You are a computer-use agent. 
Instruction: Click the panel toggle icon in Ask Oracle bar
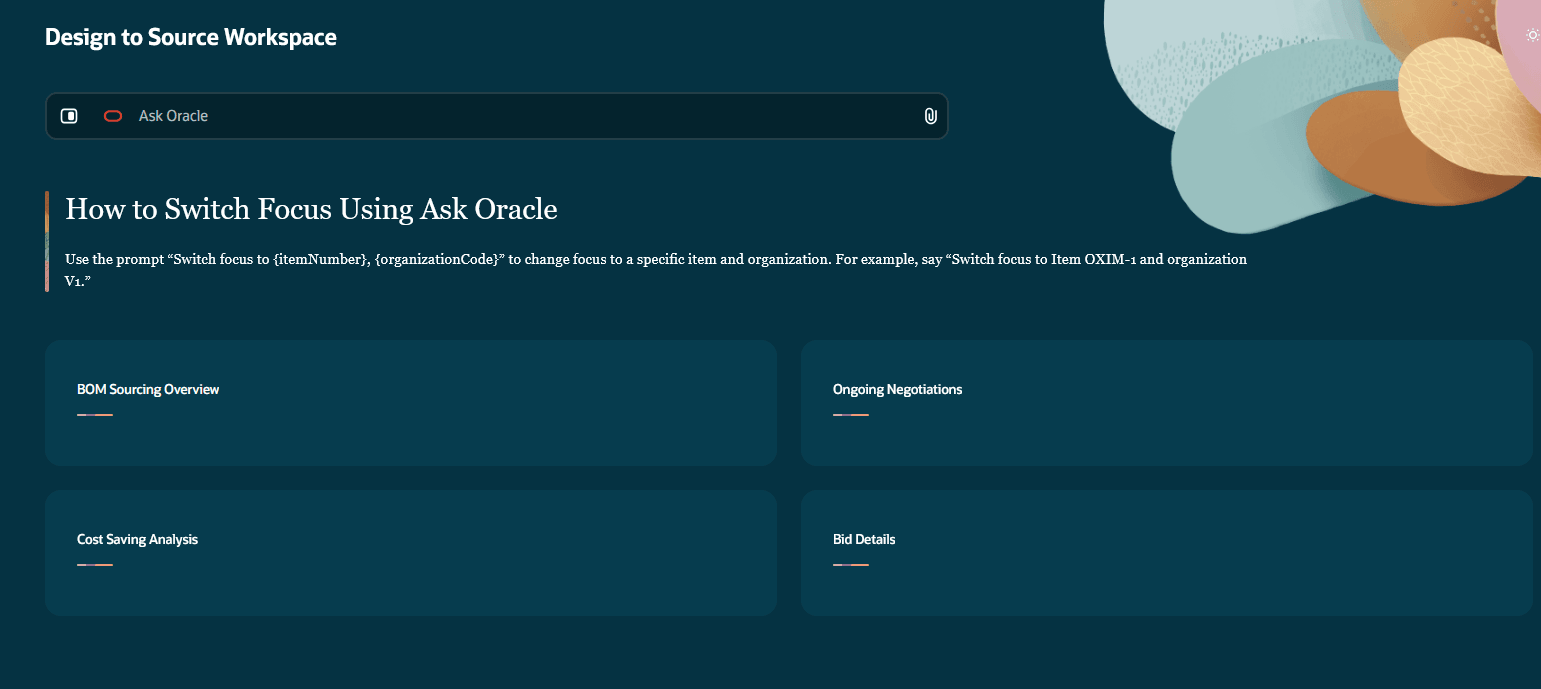point(69,116)
